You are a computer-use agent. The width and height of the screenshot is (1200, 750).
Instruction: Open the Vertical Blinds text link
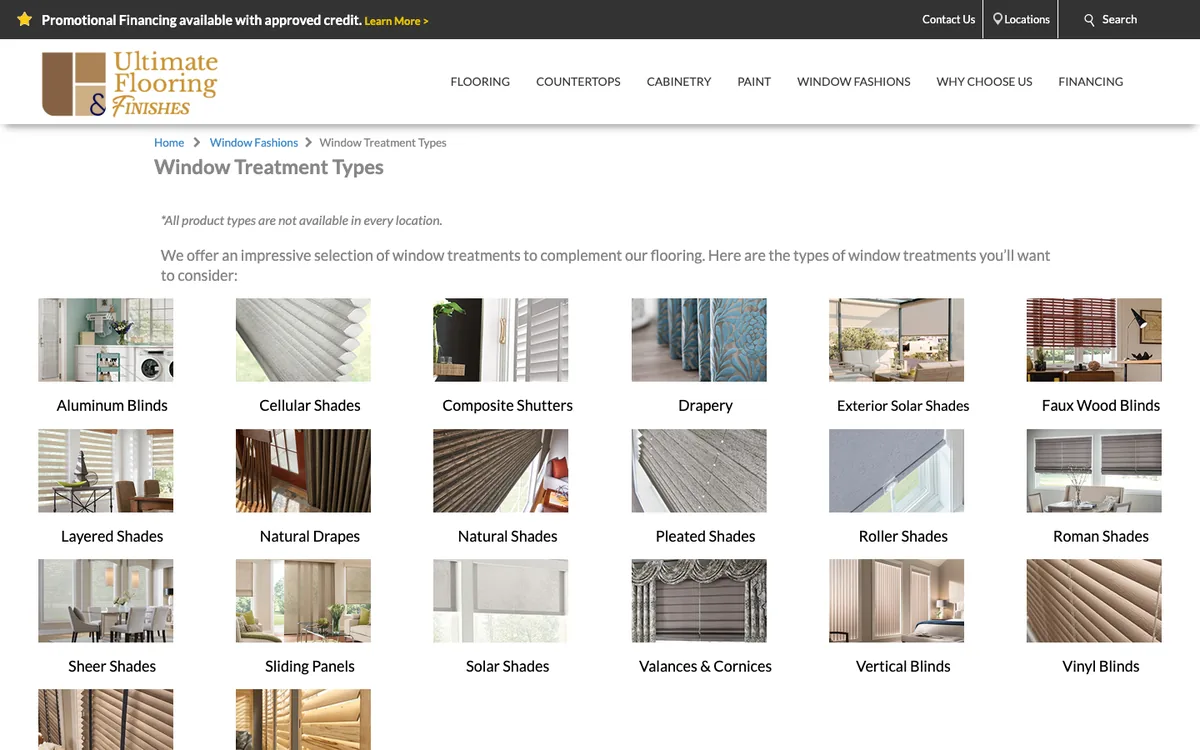pyautogui.click(x=903, y=667)
